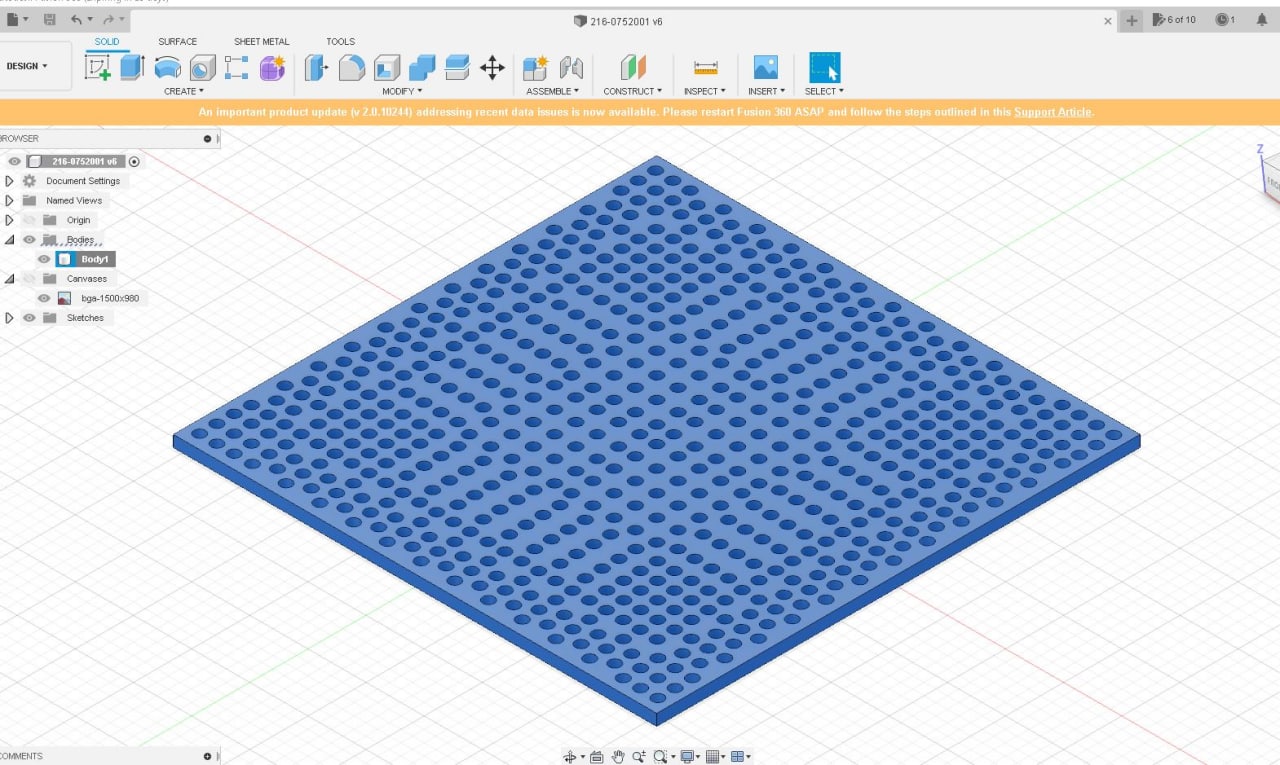Open the CONSTRUCT dropdown menu

tap(632, 91)
